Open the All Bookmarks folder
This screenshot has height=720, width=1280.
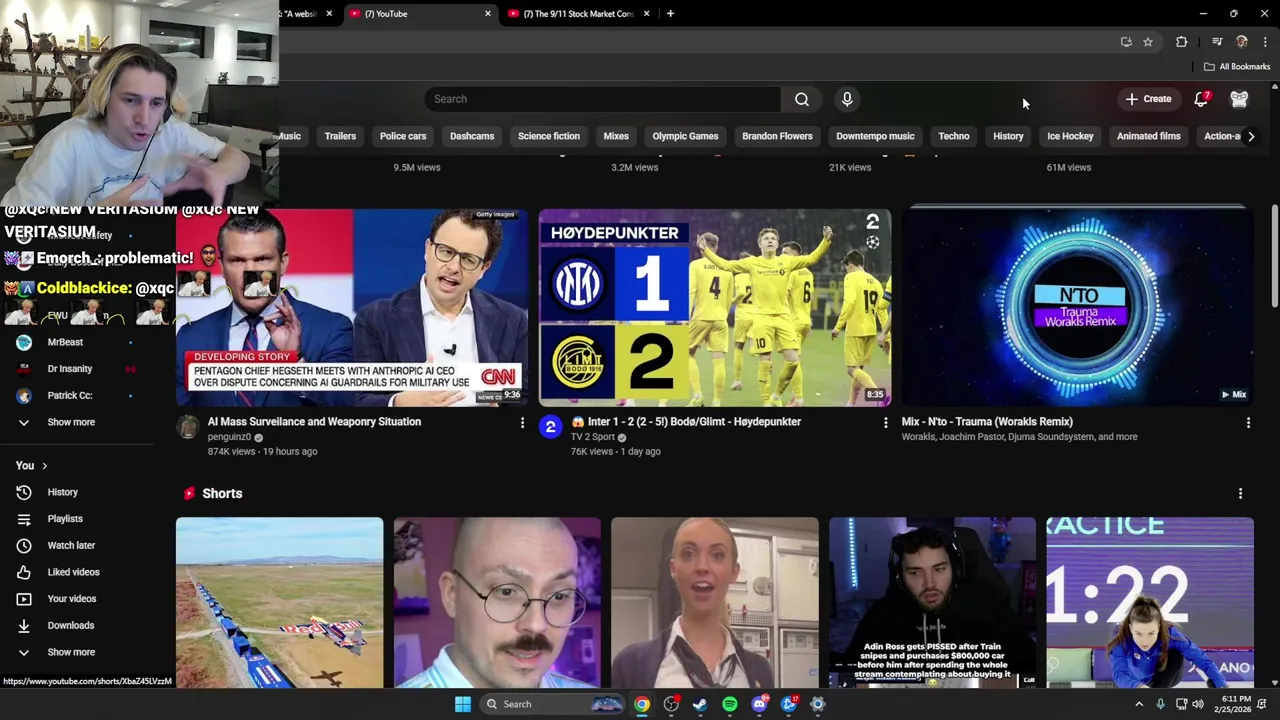coord(1237,67)
